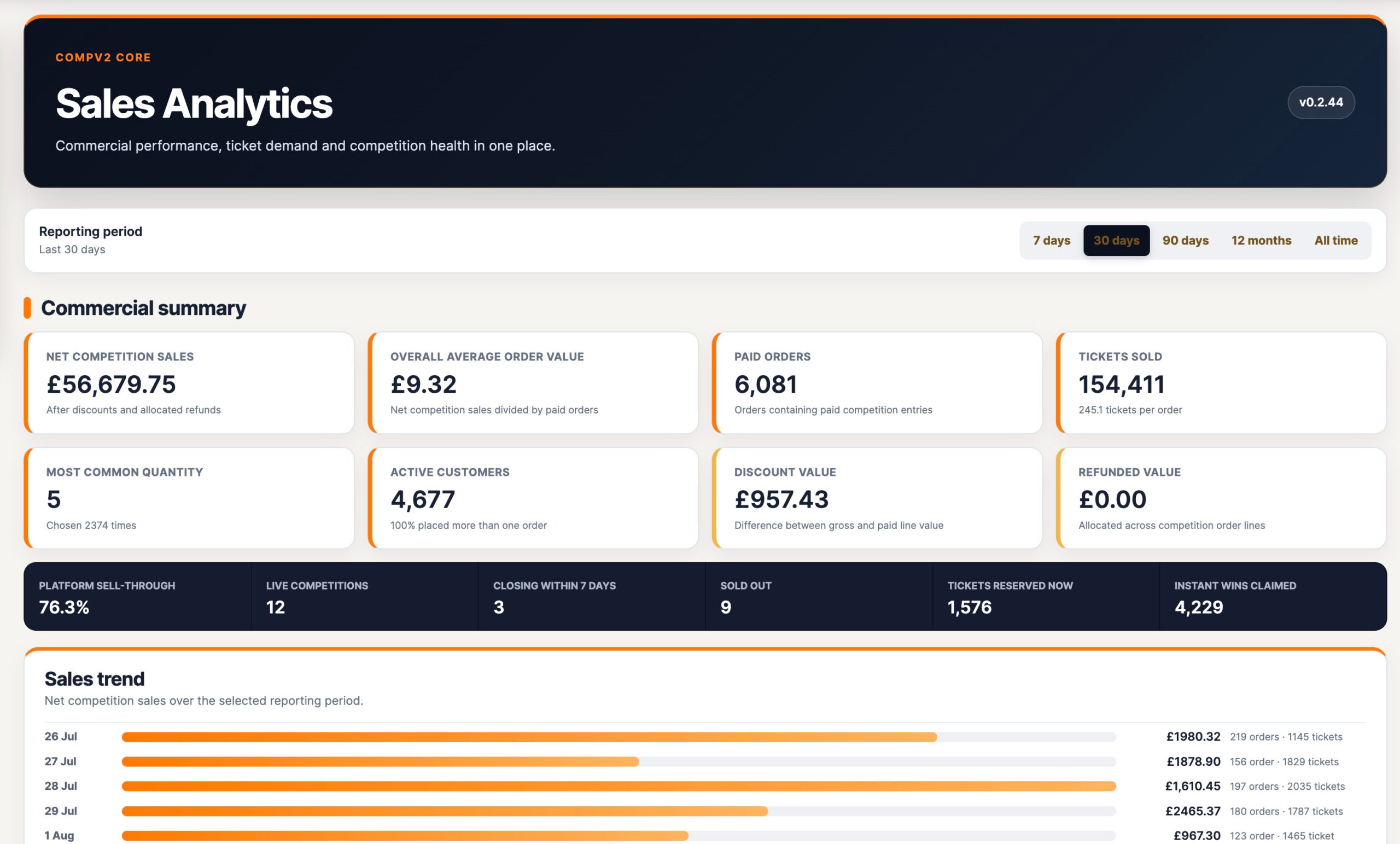This screenshot has height=844, width=1400.
Task: Click '100% placed more than one order'
Action: (468, 525)
